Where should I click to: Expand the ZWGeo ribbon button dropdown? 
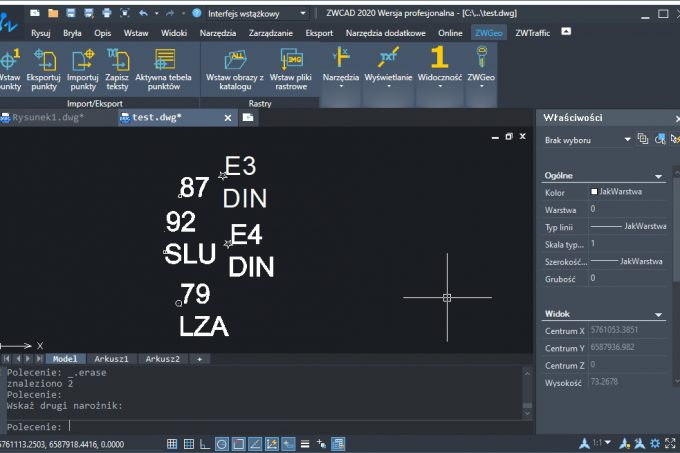point(481,86)
